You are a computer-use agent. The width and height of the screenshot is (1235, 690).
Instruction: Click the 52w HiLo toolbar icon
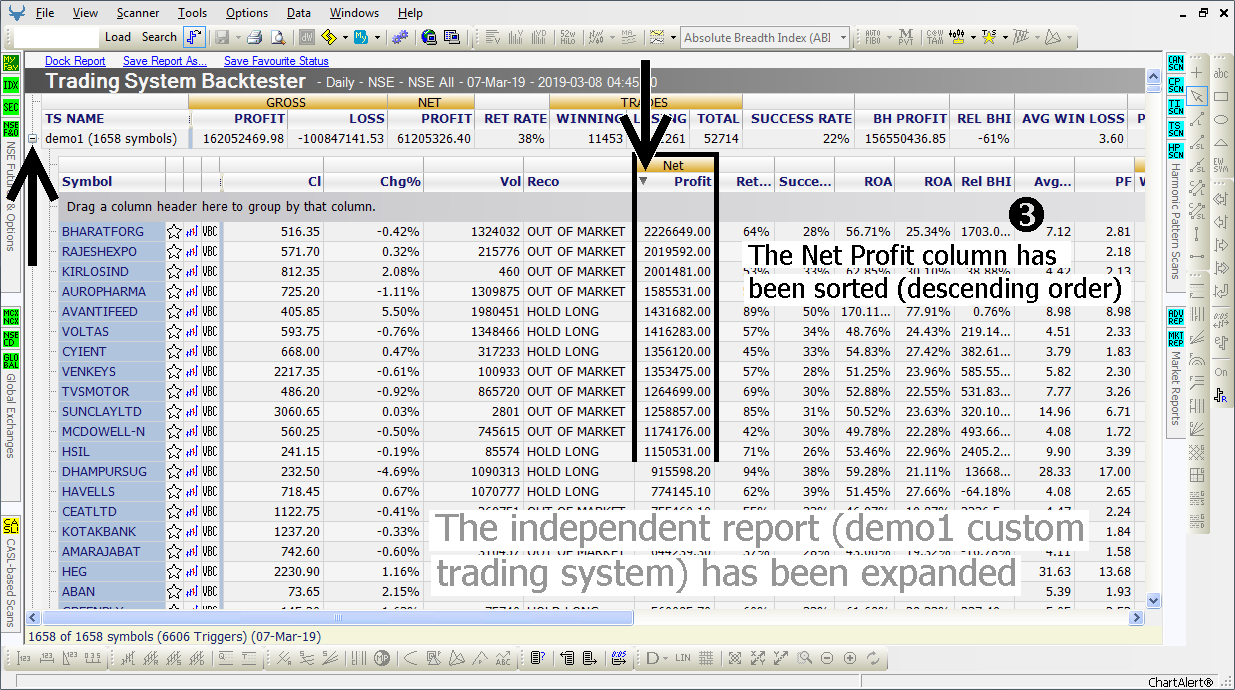click(x=566, y=37)
